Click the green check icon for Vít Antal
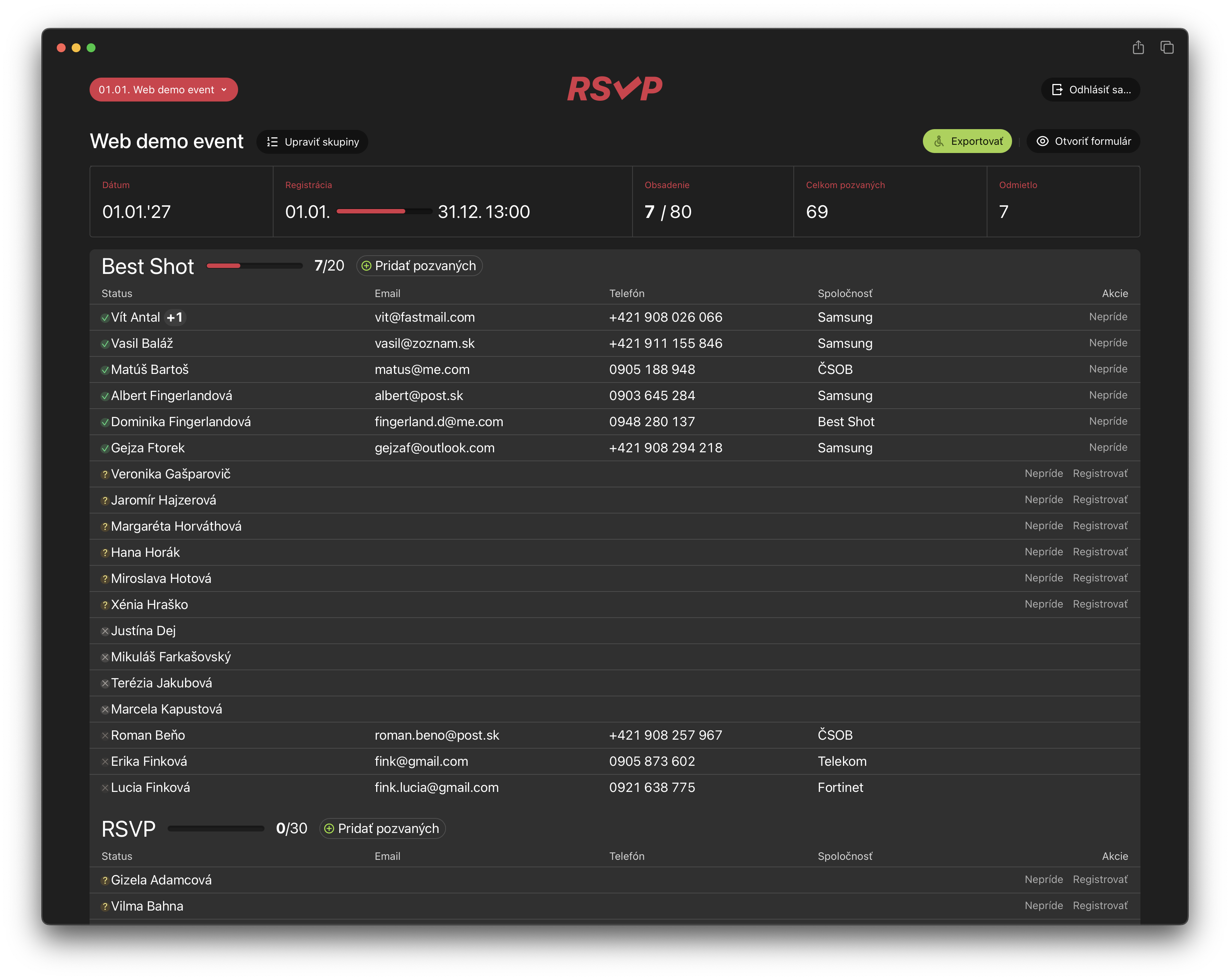 tap(105, 318)
